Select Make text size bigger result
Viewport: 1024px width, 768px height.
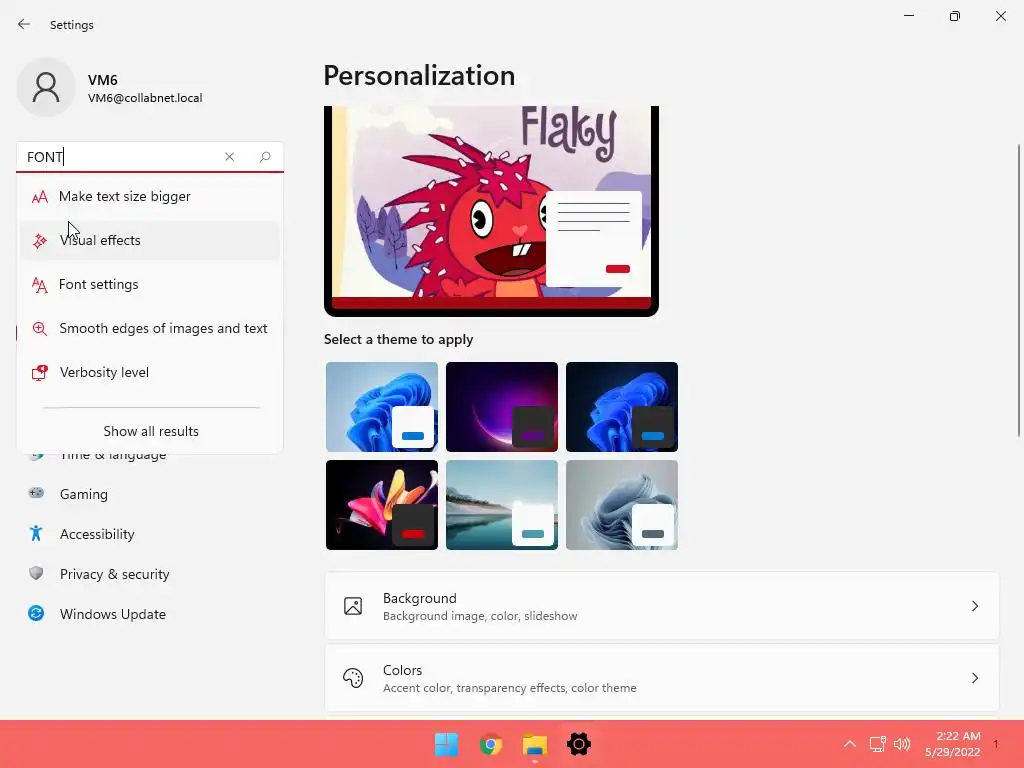coord(150,197)
